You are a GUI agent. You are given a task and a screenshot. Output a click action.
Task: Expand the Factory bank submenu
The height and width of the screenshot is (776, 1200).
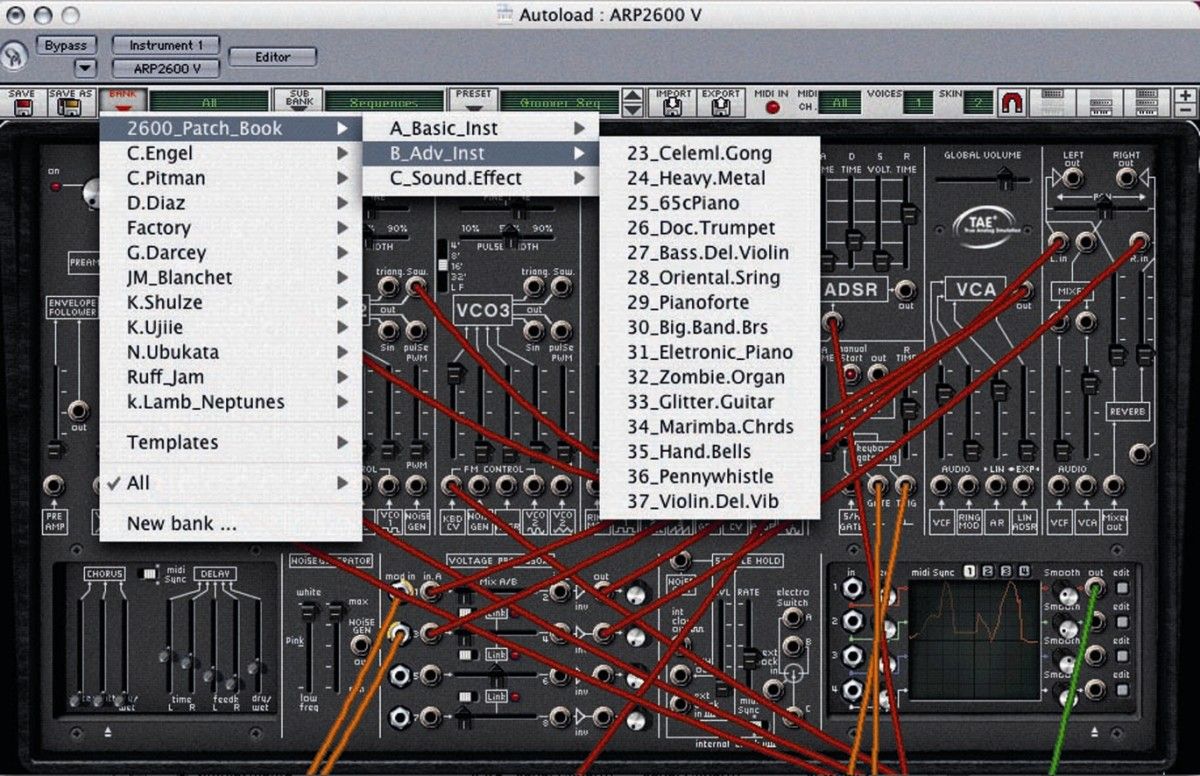pos(230,228)
